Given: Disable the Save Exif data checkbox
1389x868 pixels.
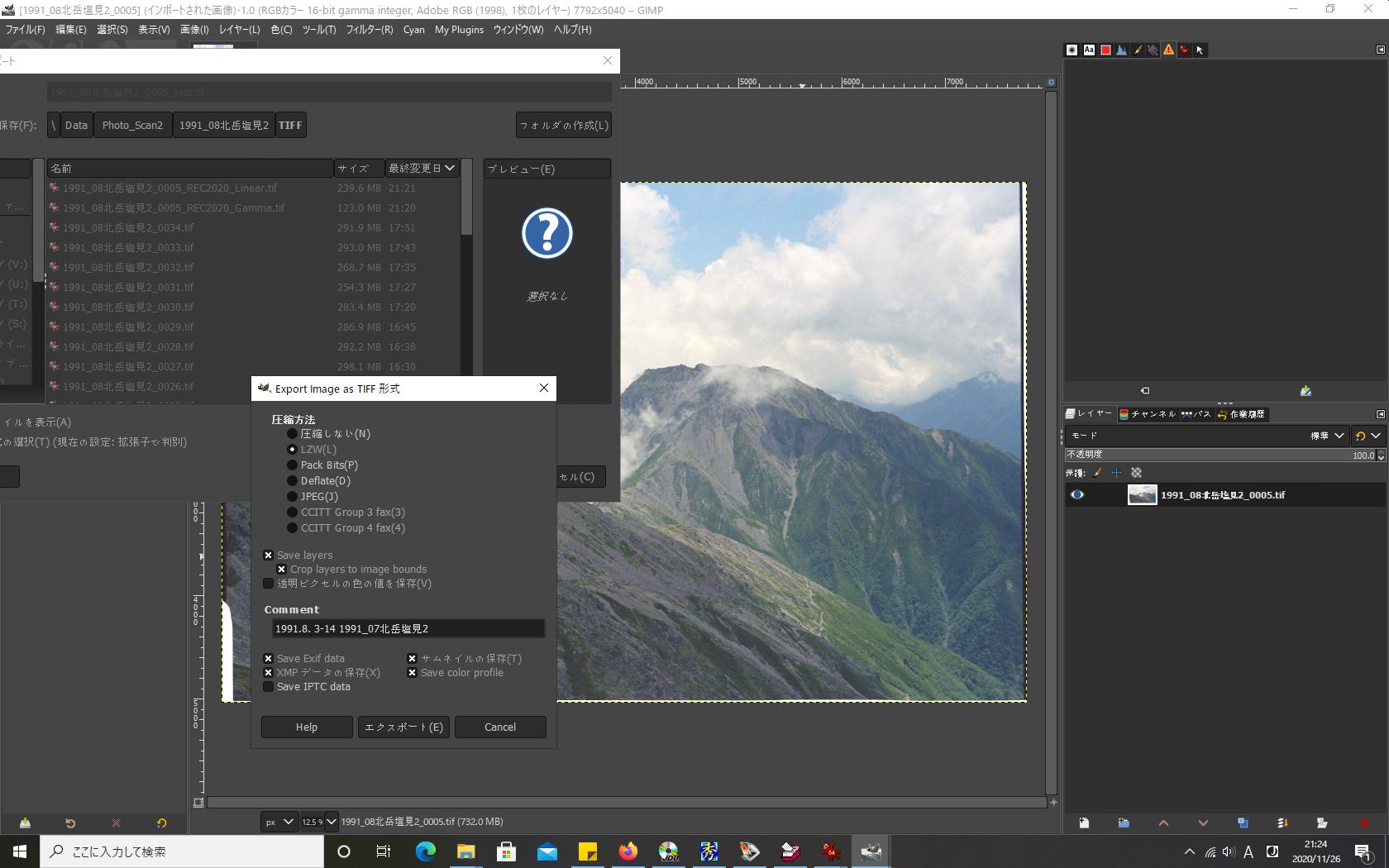Looking at the screenshot, I should tap(269, 659).
